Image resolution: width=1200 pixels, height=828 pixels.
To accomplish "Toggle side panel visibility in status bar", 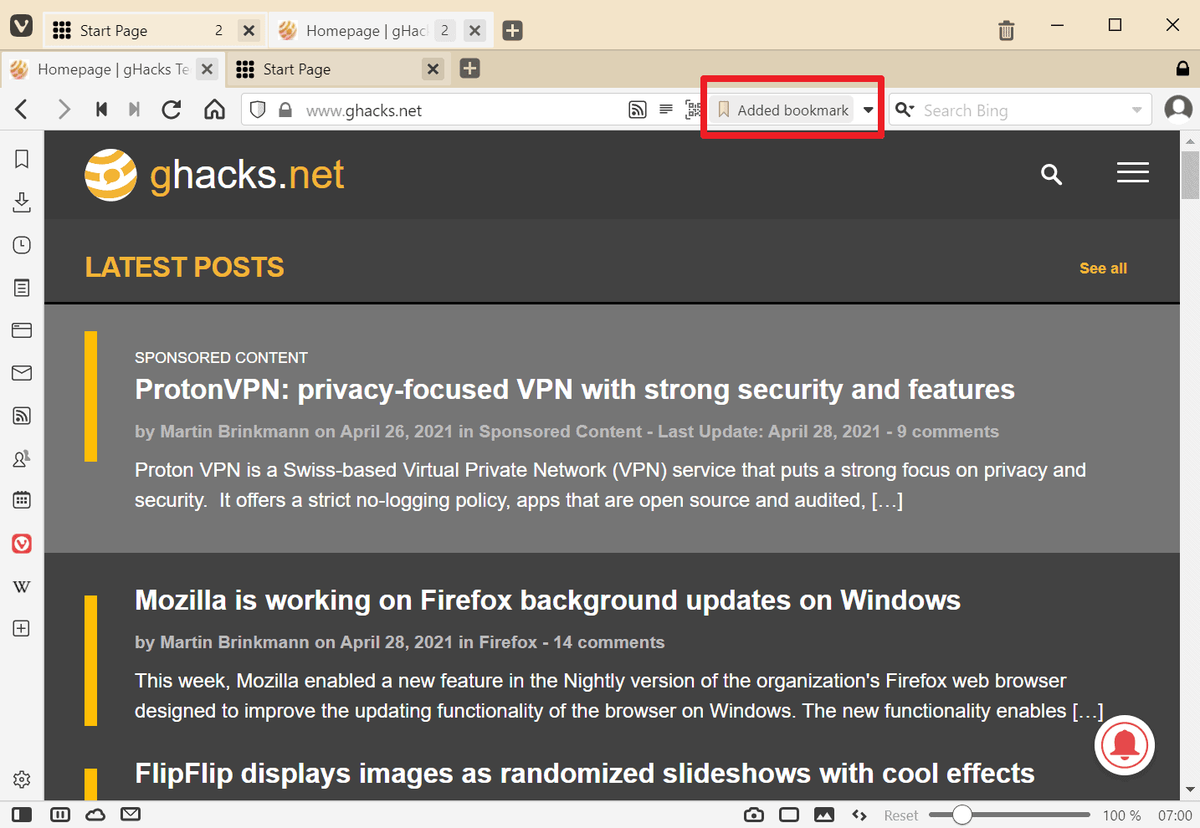I will click(22, 815).
